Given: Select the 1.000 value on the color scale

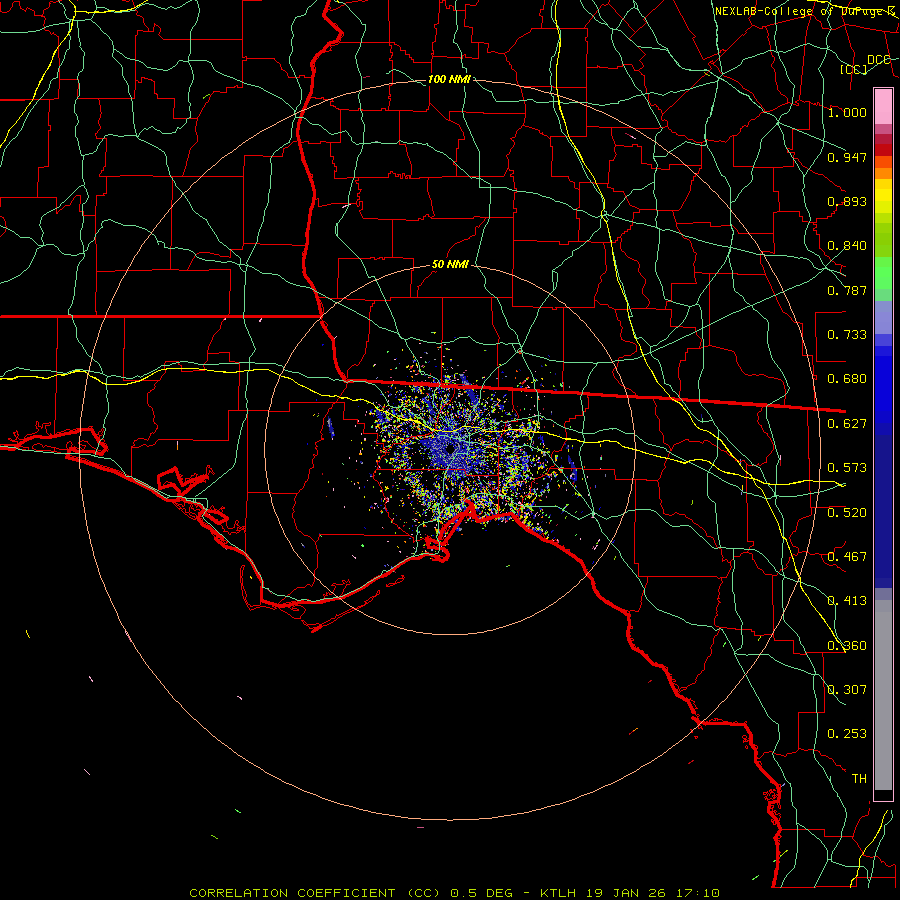Looking at the screenshot, I should point(847,112).
